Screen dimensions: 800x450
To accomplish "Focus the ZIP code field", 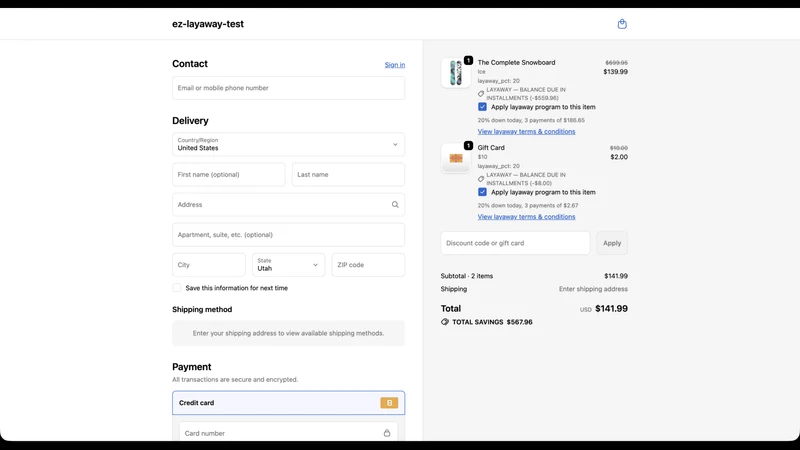I will coord(368,265).
